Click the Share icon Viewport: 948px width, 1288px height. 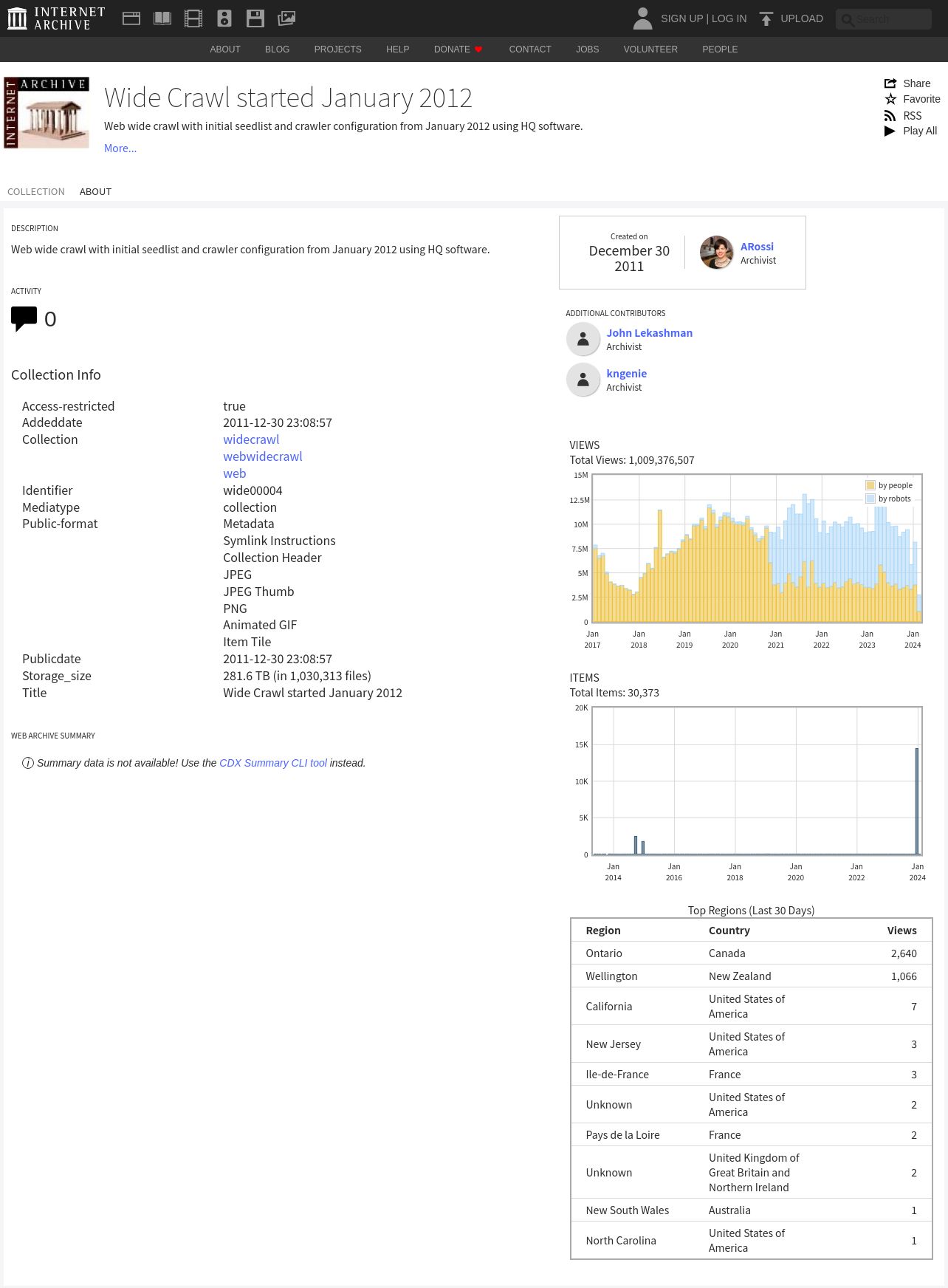point(890,83)
